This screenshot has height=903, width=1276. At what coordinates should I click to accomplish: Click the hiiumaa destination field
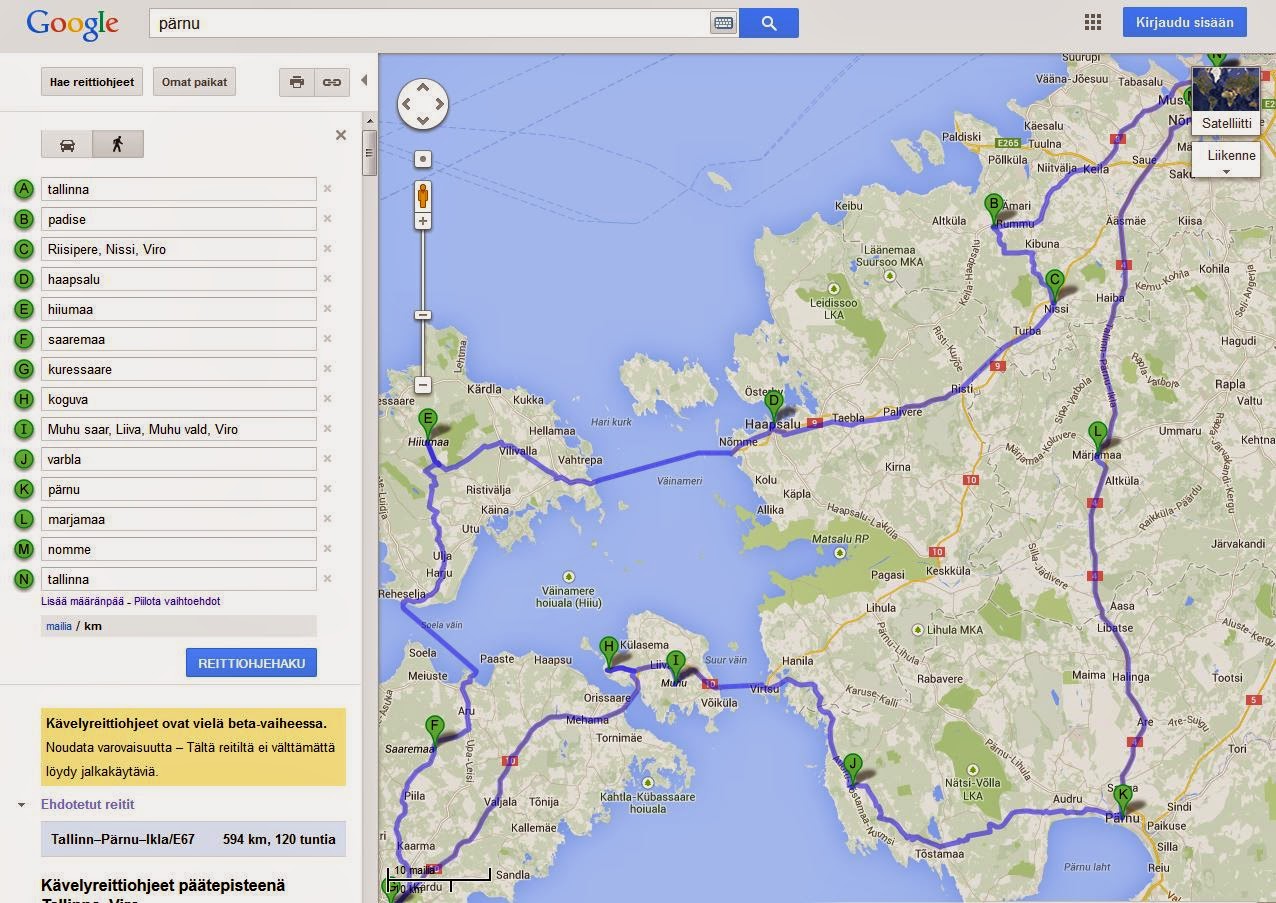(179, 309)
